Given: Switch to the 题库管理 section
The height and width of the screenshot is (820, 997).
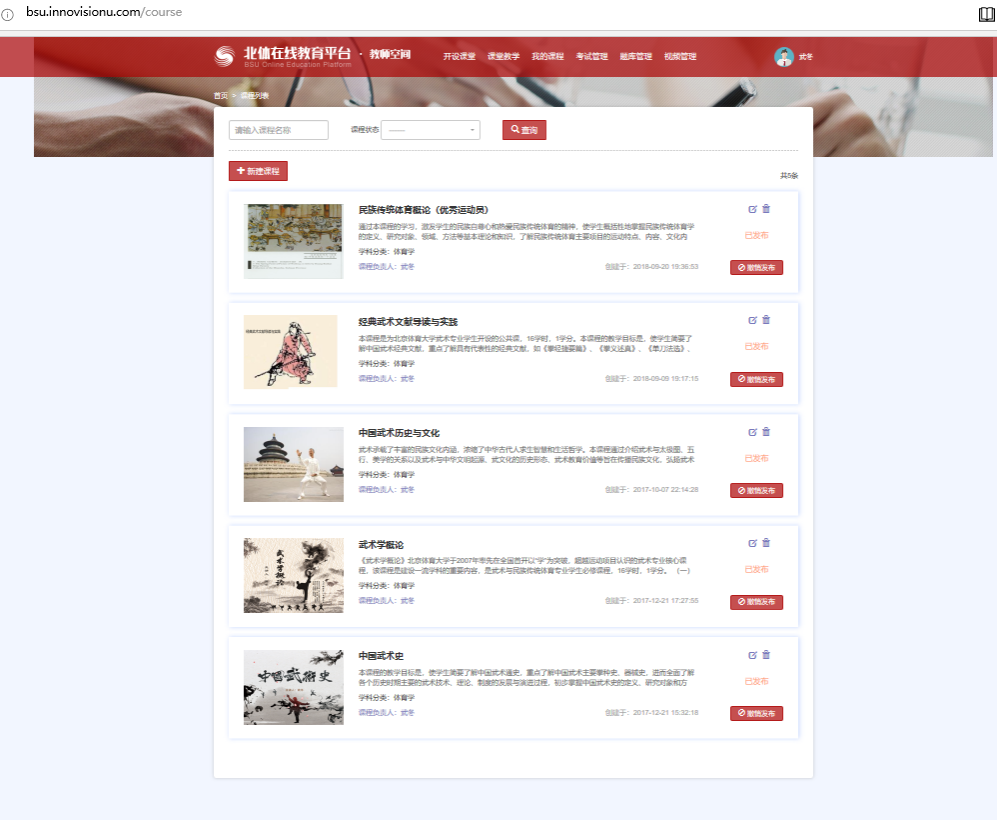Looking at the screenshot, I should click(x=634, y=56).
